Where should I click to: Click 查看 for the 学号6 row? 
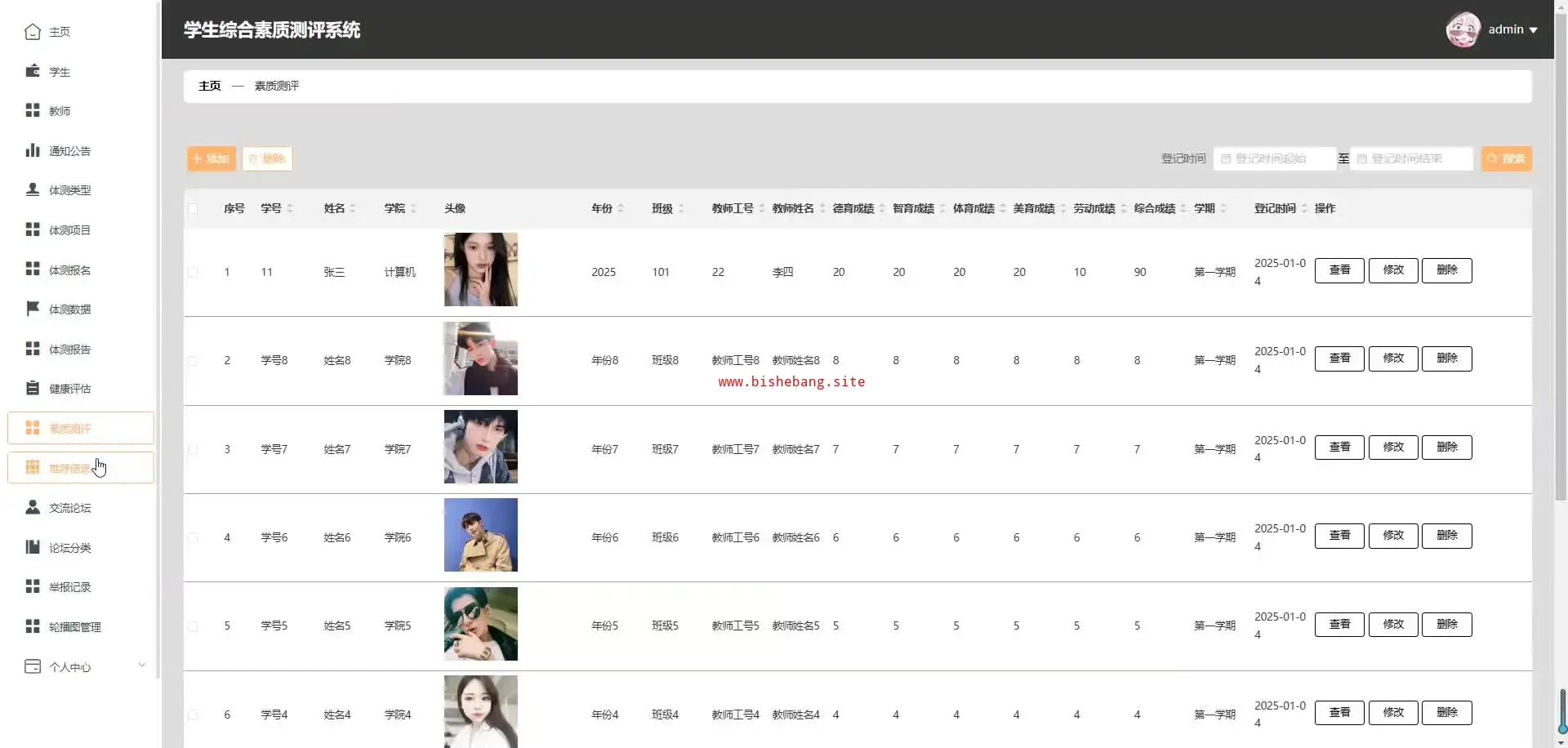click(1339, 536)
